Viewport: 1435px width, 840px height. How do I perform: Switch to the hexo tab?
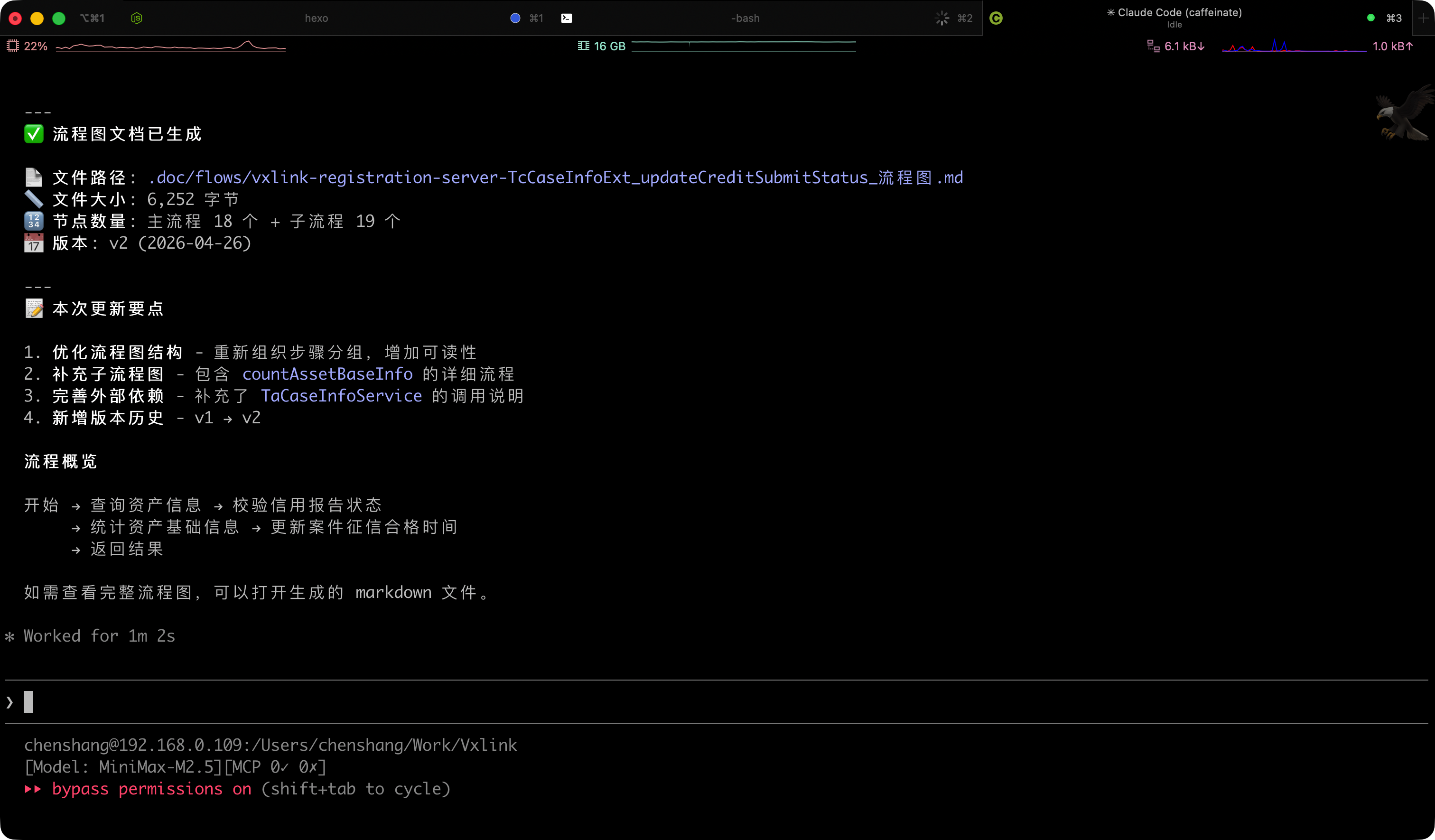pyautogui.click(x=316, y=18)
